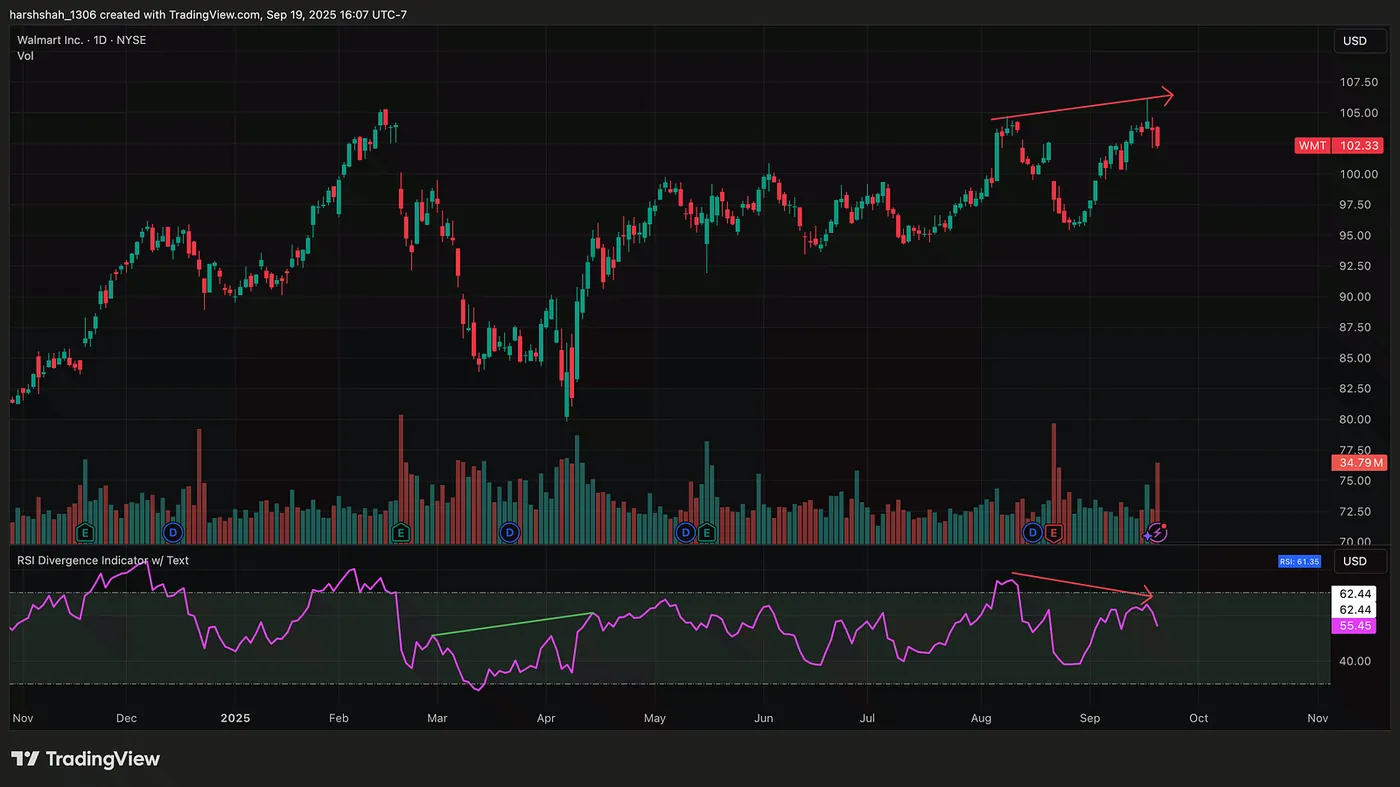The height and width of the screenshot is (787, 1400).
Task: Click the Oct label on the time axis
Action: pyautogui.click(x=1198, y=718)
